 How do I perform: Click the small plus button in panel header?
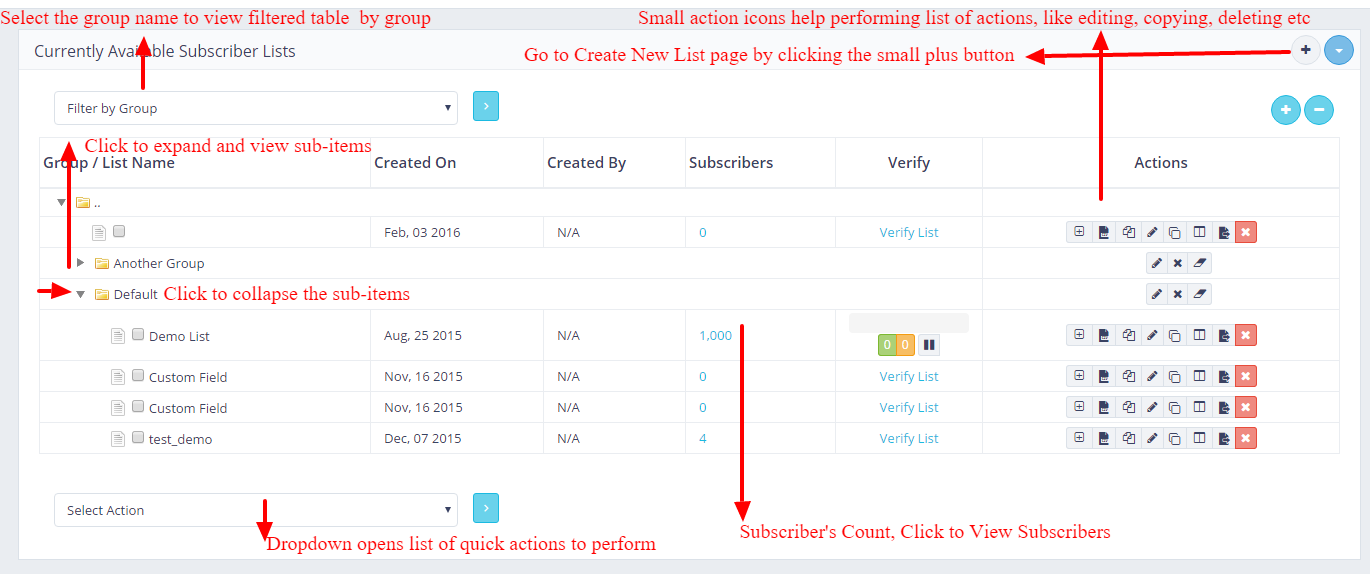tap(1305, 50)
